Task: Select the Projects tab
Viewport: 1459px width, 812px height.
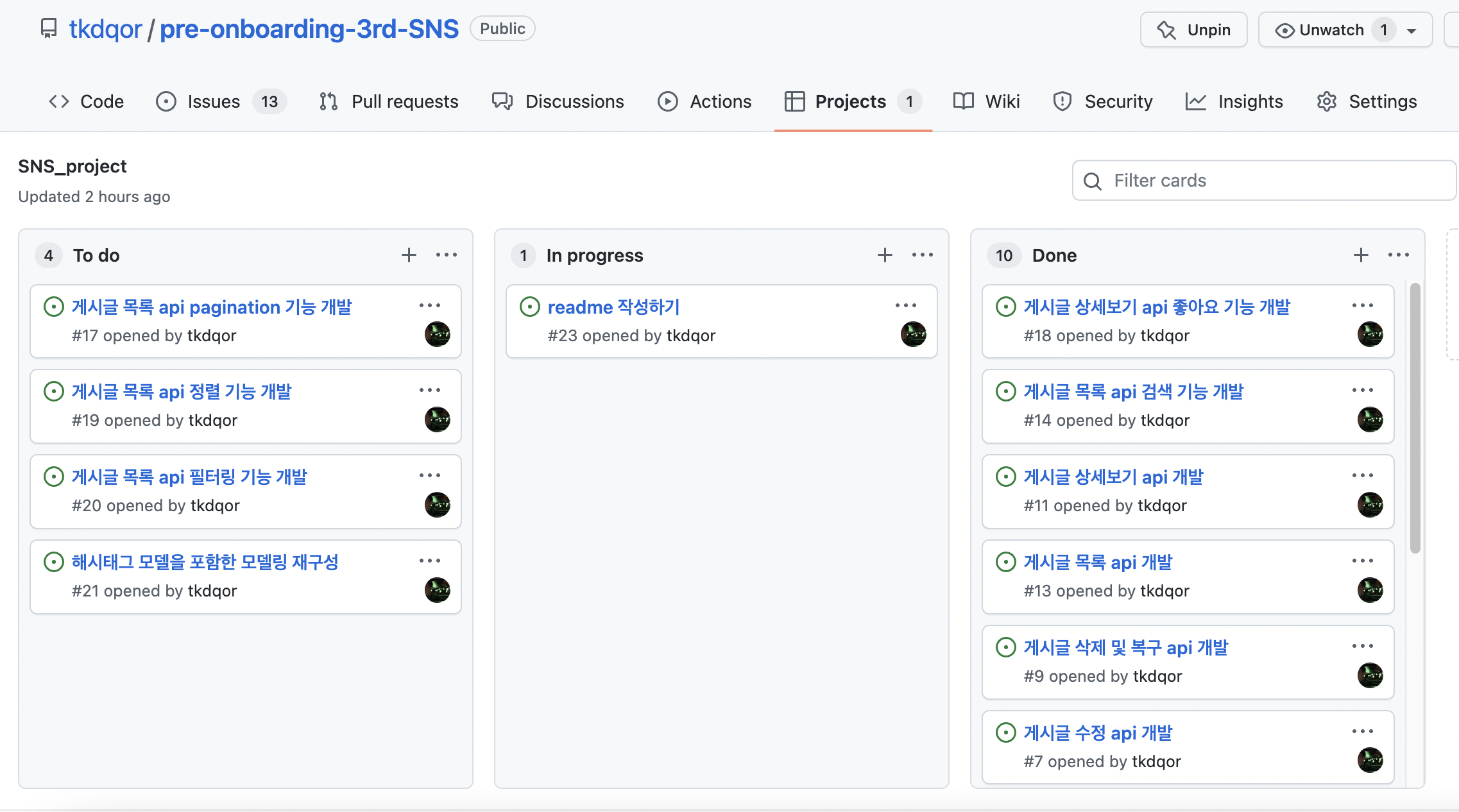Action: (x=853, y=101)
